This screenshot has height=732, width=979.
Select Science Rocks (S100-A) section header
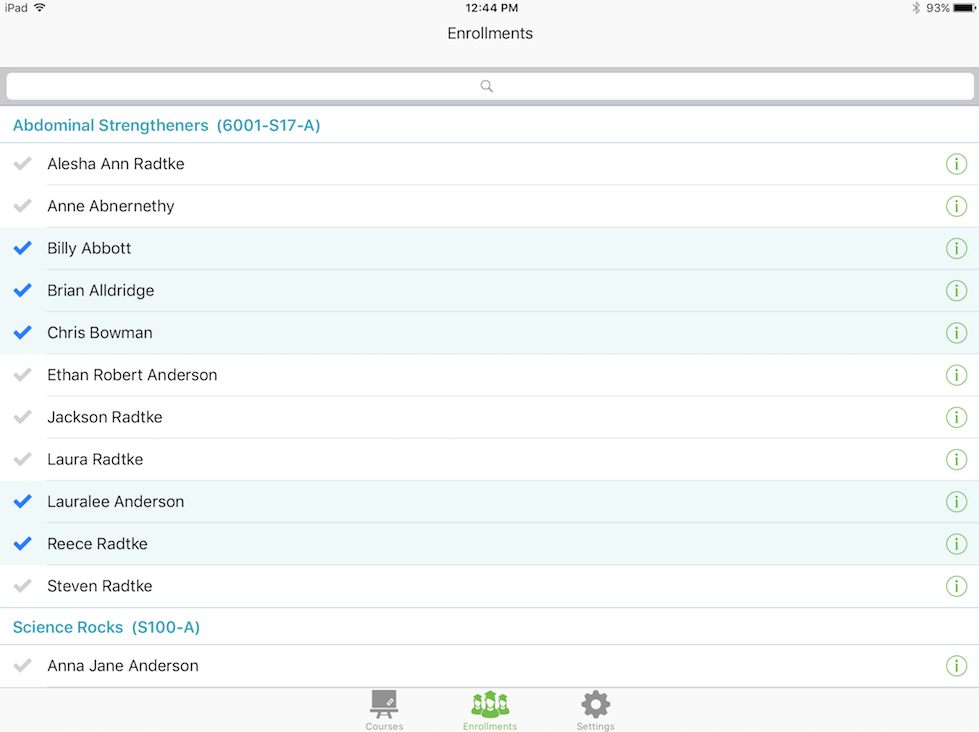106,627
